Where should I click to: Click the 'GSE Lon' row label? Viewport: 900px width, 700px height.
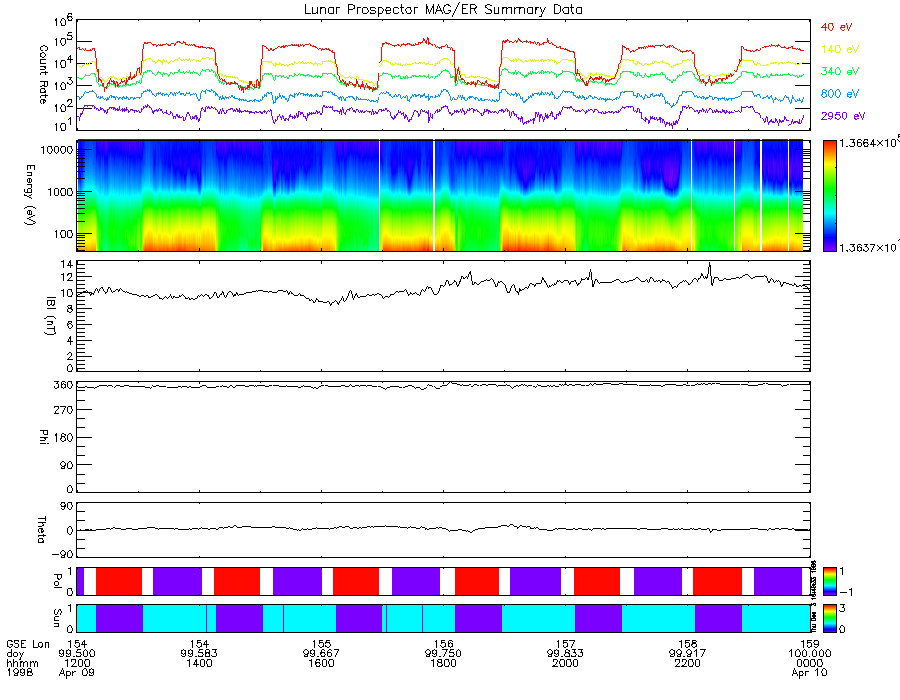click(x=28, y=644)
